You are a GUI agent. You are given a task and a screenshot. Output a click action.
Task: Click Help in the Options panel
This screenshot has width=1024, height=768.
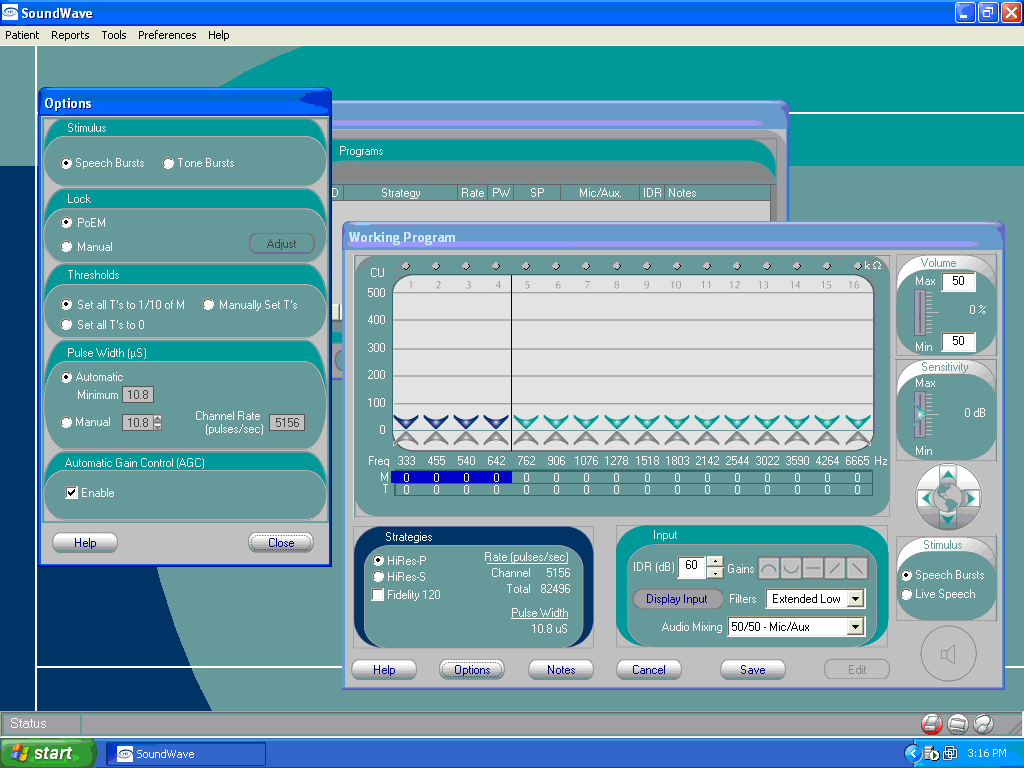click(x=85, y=543)
